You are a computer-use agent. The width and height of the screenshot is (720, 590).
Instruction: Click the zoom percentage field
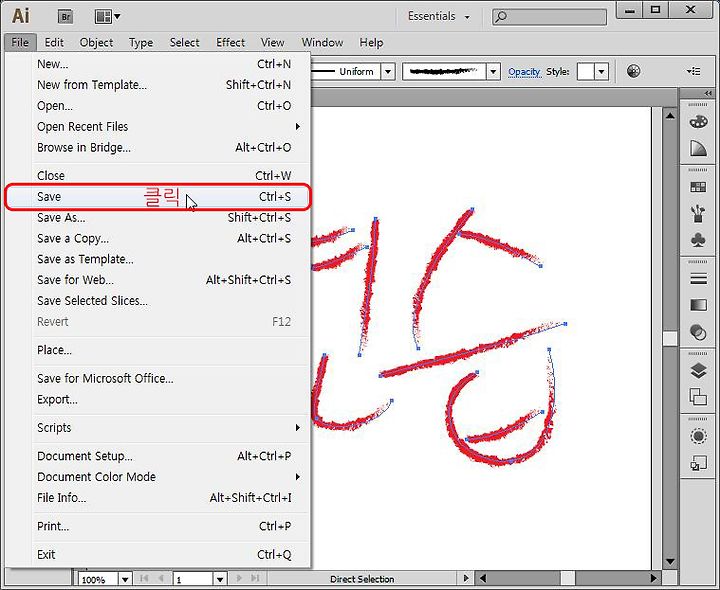pyautogui.click(x=99, y=579)
